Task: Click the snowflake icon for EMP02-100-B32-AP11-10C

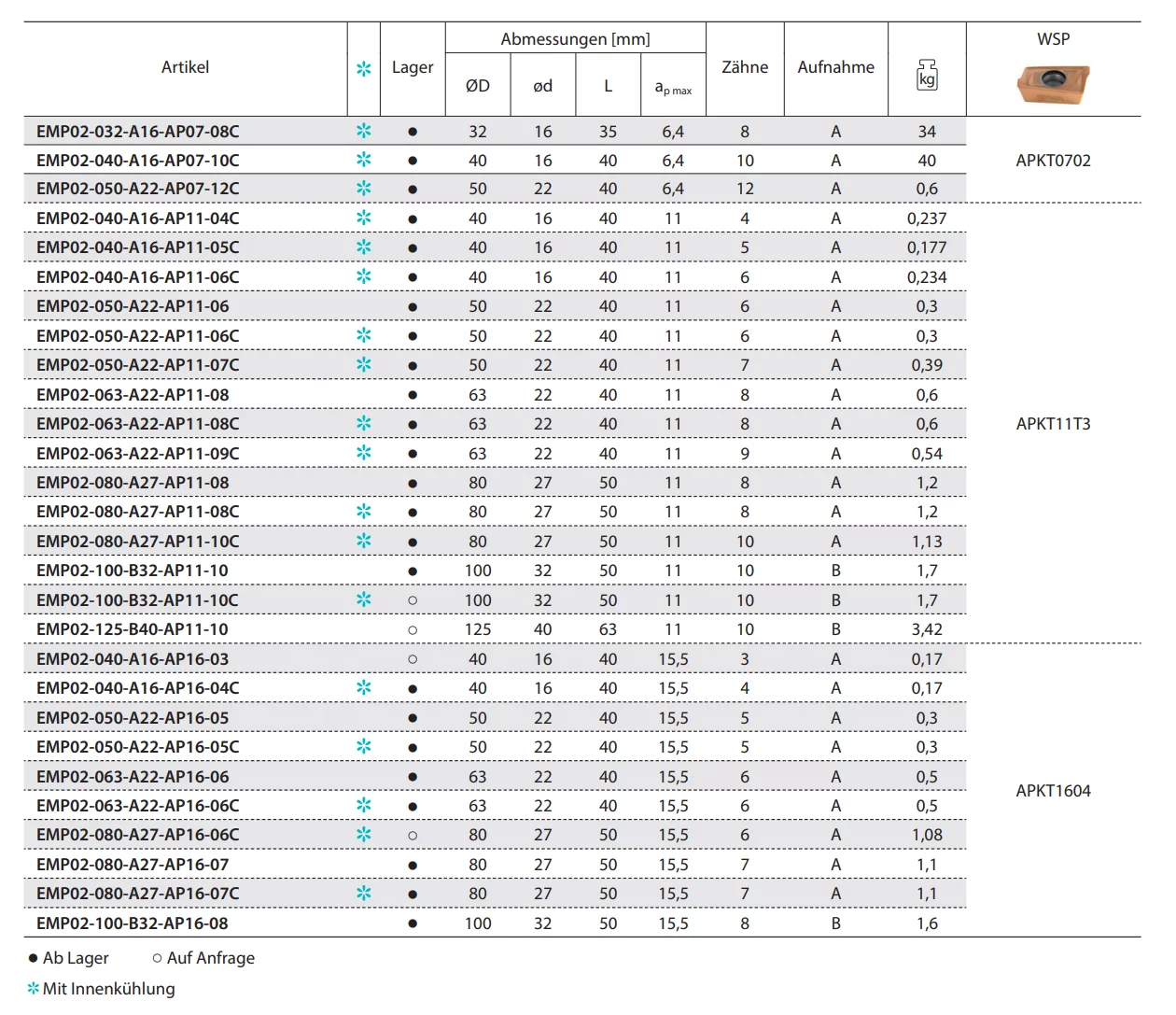Action: coord(364,599)
